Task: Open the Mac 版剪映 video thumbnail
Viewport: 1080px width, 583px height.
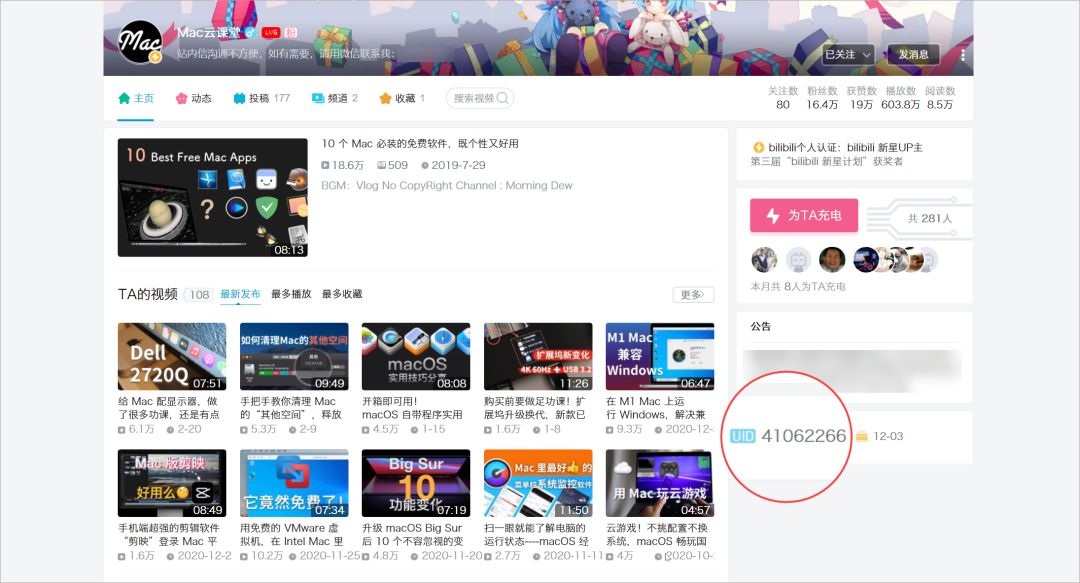Action: coord(172,483)
